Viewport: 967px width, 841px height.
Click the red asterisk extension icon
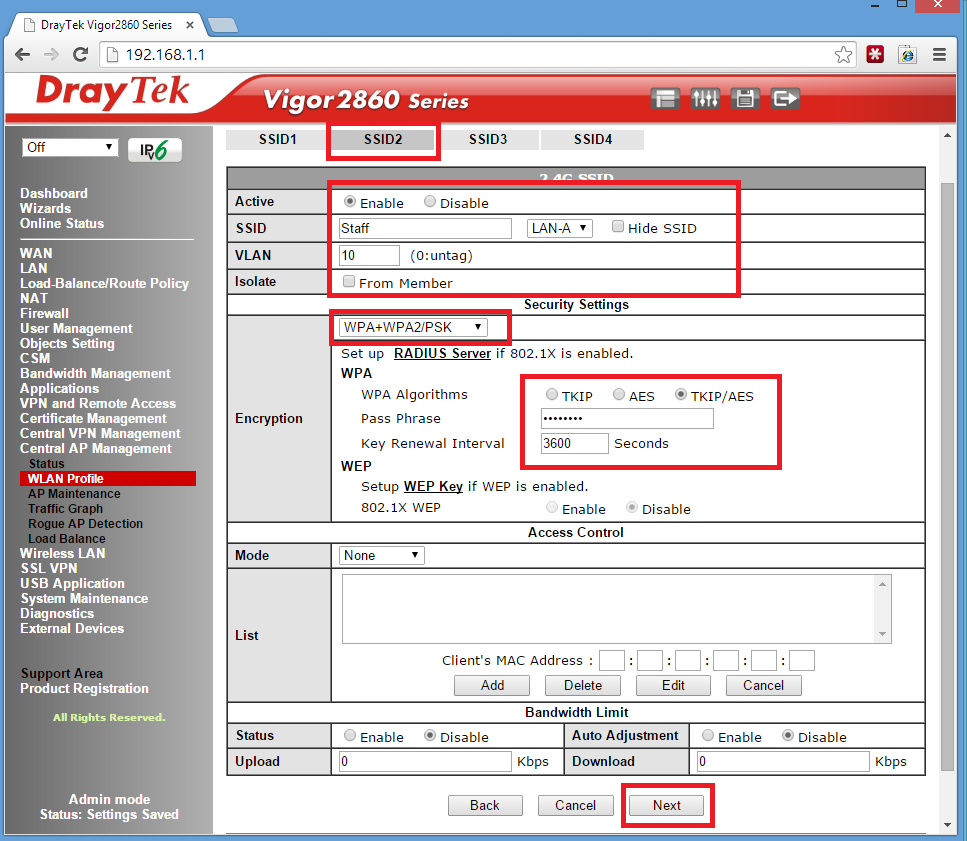pyautogui.click(x=874, y=54)
